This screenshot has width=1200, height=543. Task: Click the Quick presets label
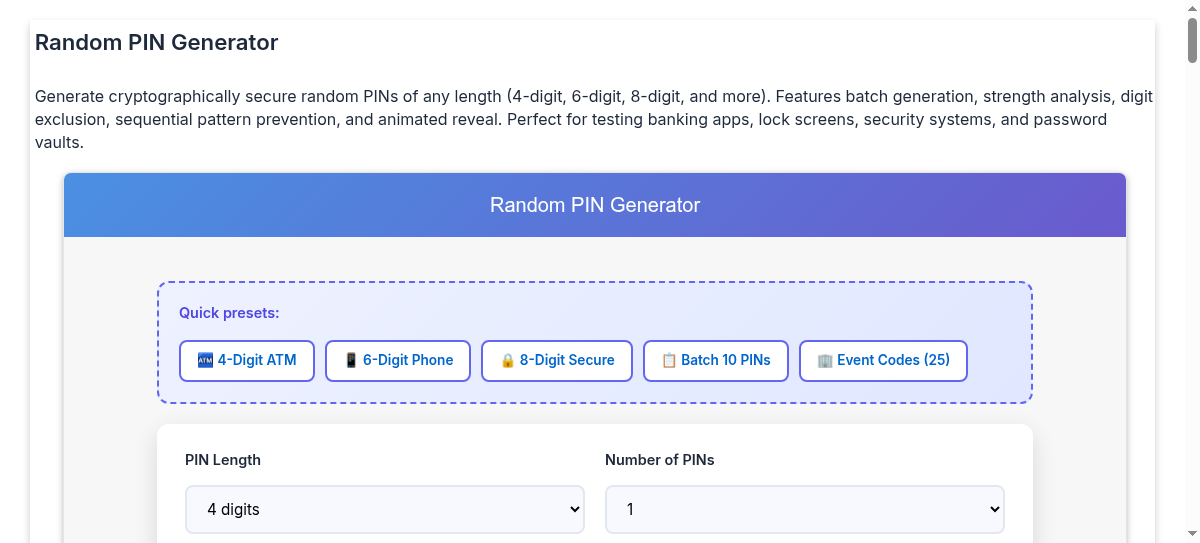229,313
